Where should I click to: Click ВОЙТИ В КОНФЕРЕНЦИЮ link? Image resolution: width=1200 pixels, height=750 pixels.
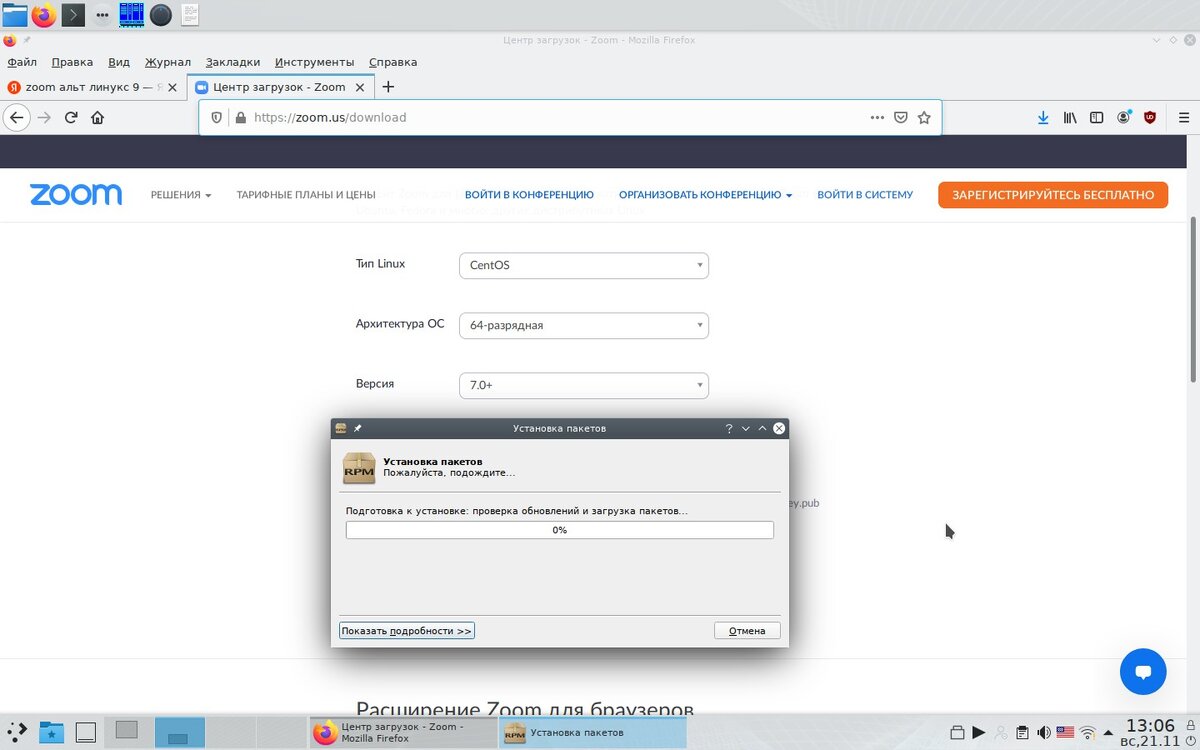(529, 195)
